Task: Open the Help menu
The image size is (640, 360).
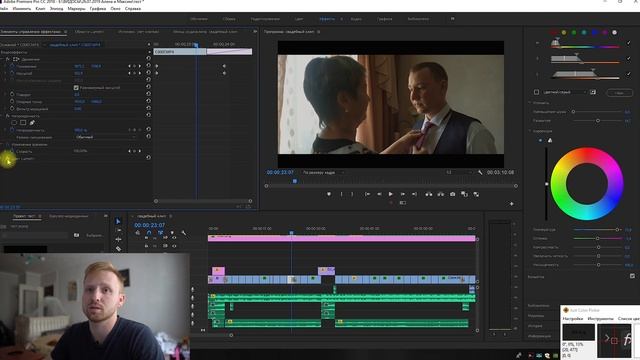Action: 133,9
